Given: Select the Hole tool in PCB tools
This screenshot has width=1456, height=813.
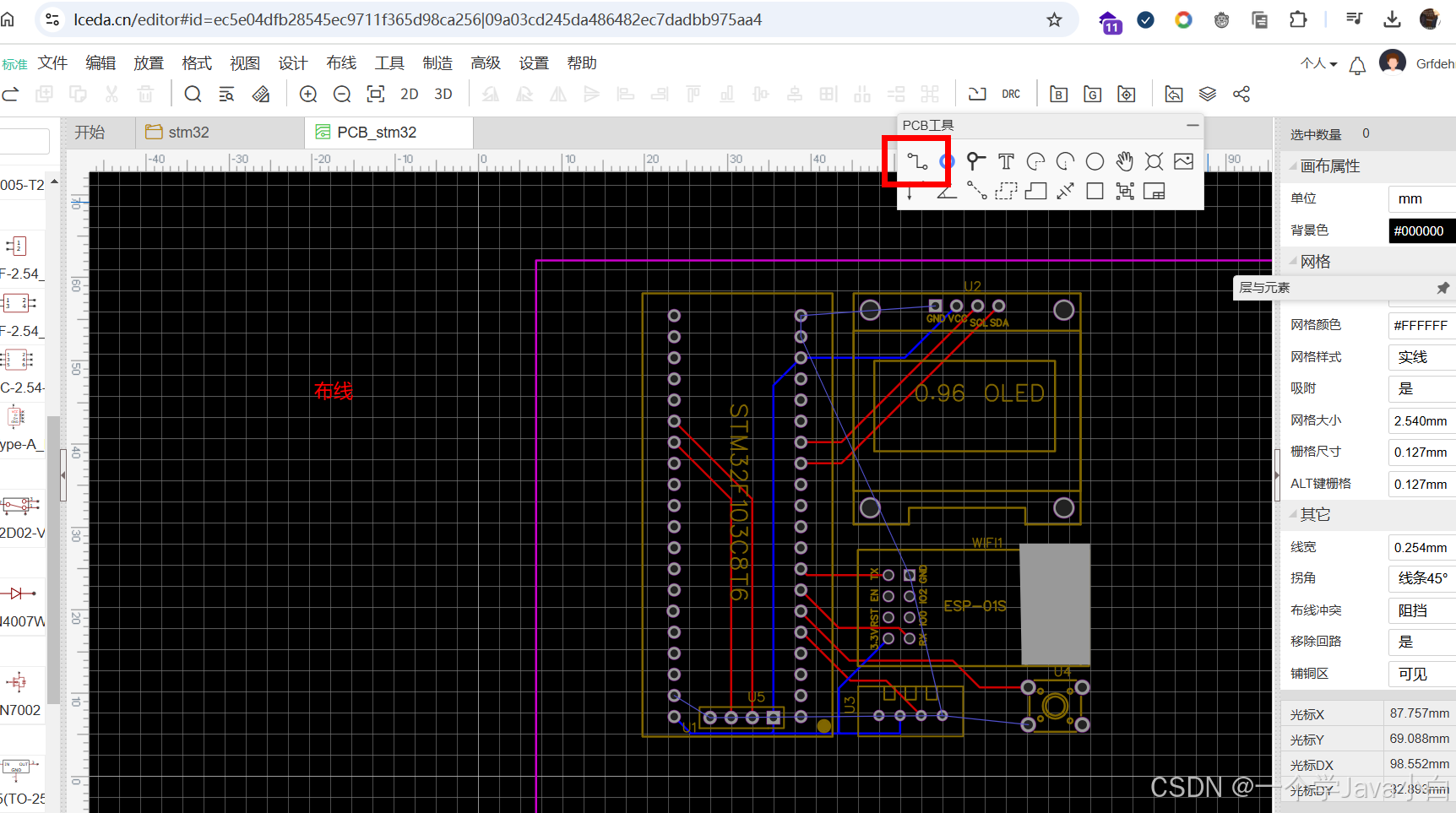Looking at the screenshot, I should 1154,161.
